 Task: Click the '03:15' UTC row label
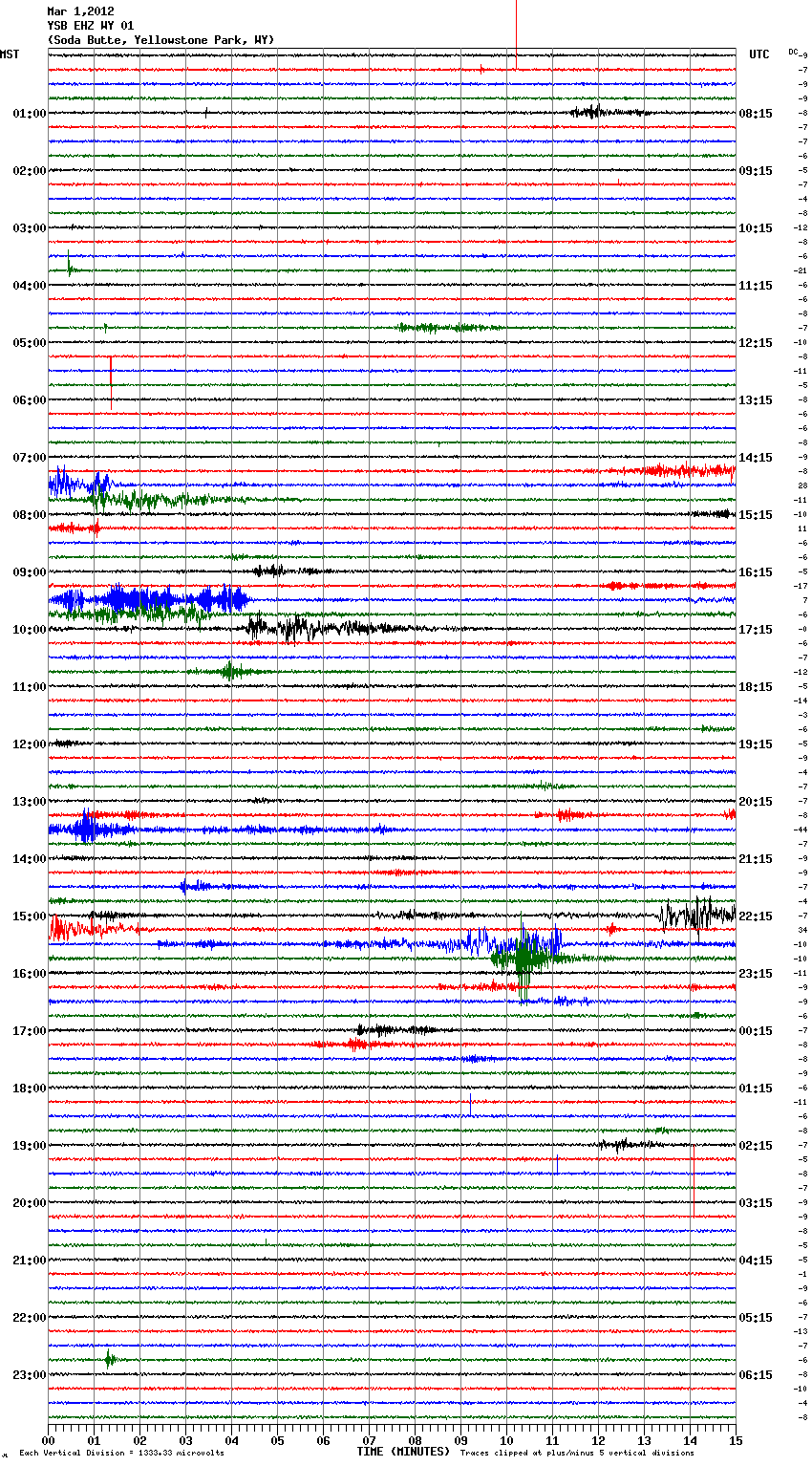(756, 1203)
